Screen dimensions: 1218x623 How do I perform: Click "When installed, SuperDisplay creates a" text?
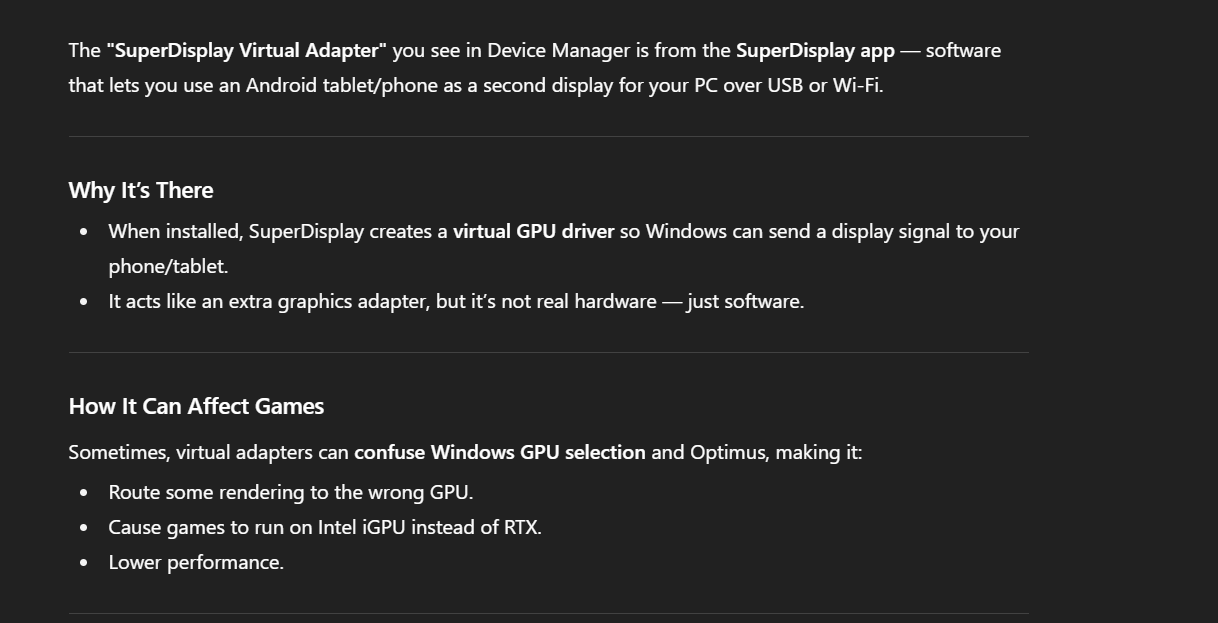[278, 231]
